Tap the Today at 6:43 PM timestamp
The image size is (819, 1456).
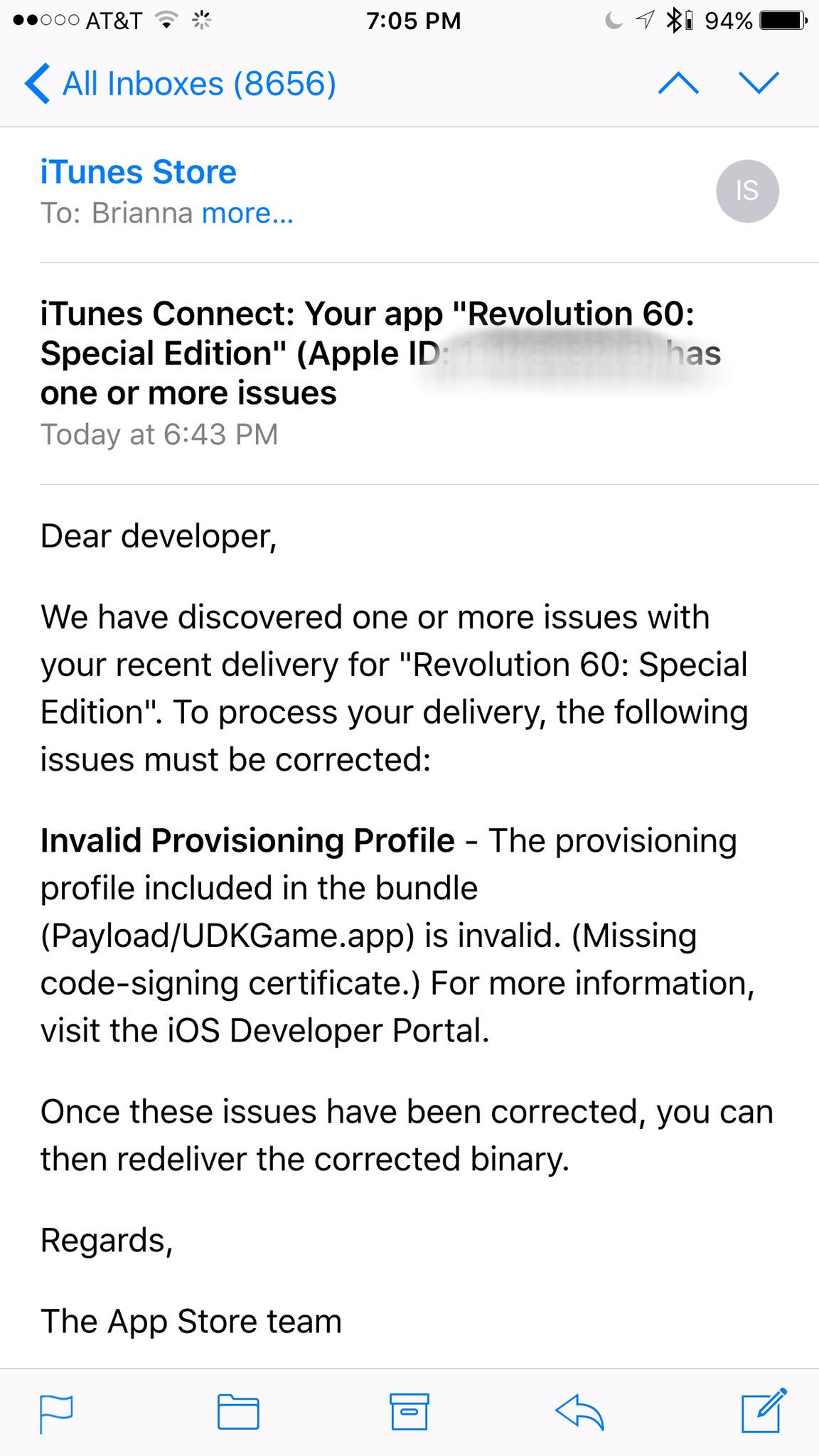(x=159, y=434)
